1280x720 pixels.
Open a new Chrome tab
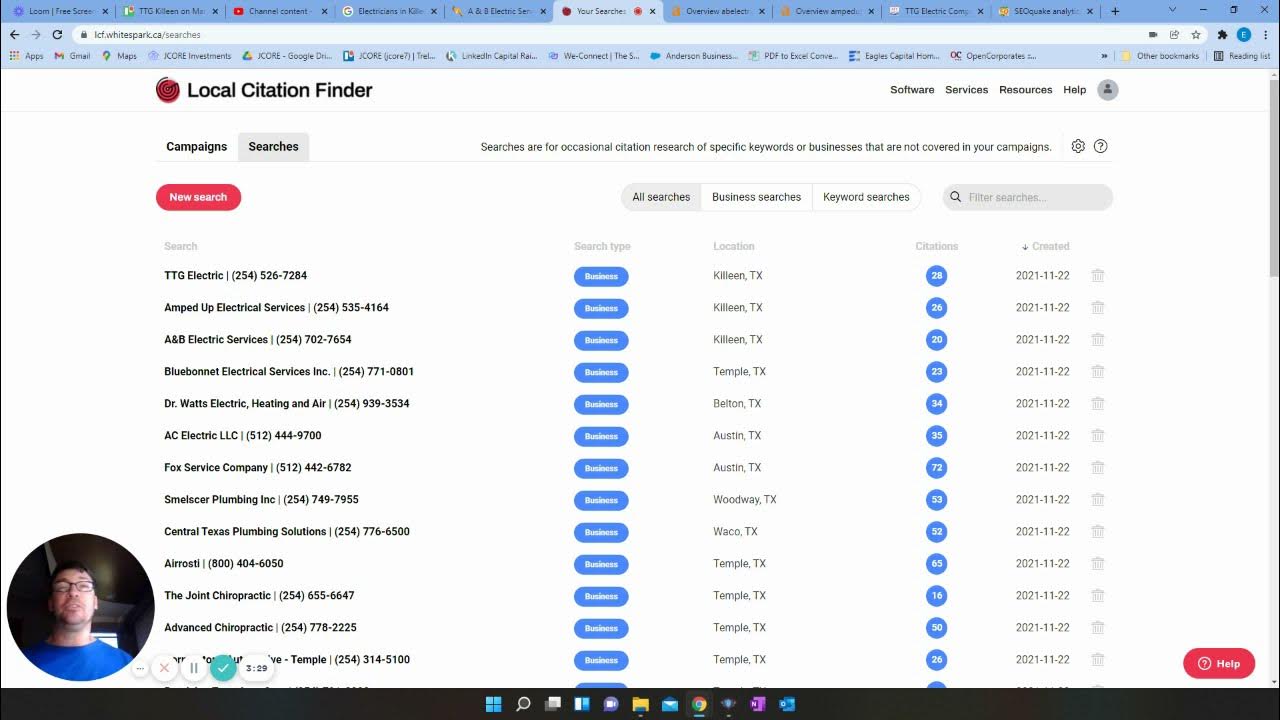pos(1115,11)
